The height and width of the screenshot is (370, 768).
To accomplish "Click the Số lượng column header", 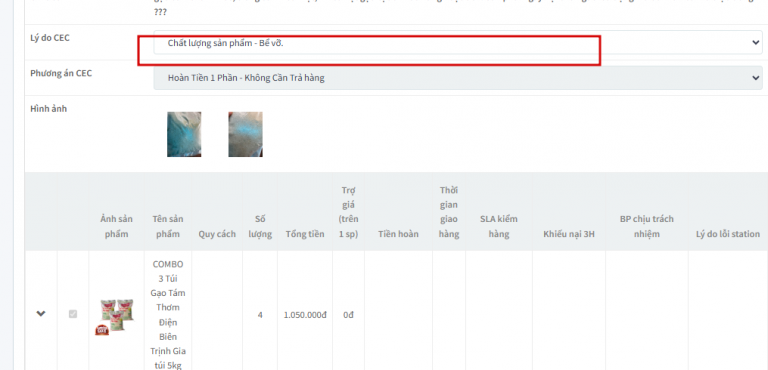I will [260, 226].
